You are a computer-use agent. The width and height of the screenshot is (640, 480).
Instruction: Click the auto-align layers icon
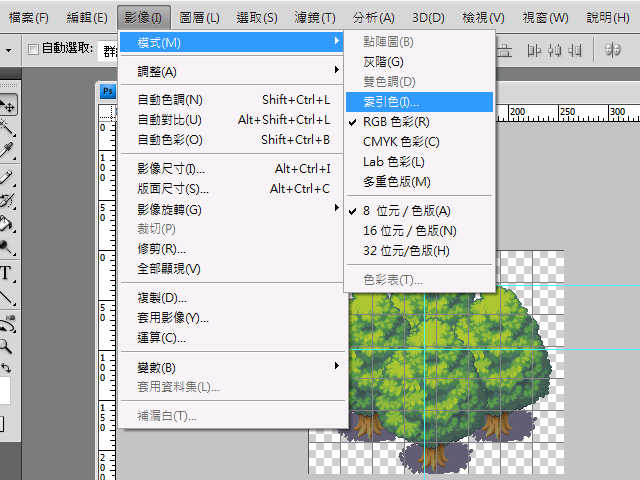[x=612, y=50]
